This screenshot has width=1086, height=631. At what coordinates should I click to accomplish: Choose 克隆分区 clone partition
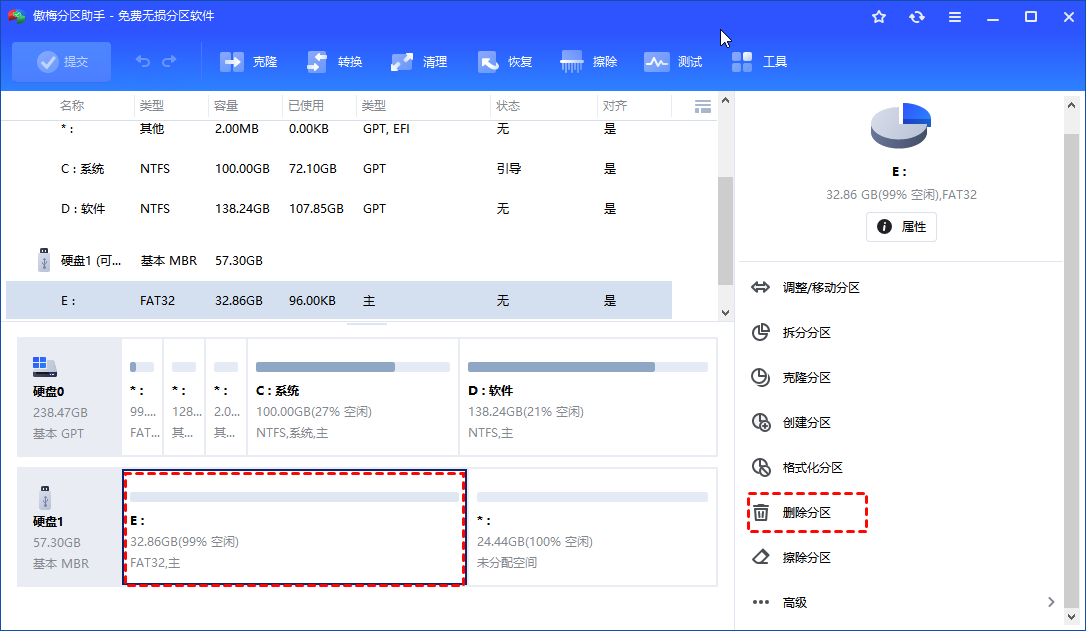pyautogui.click(x=806, y=377)
